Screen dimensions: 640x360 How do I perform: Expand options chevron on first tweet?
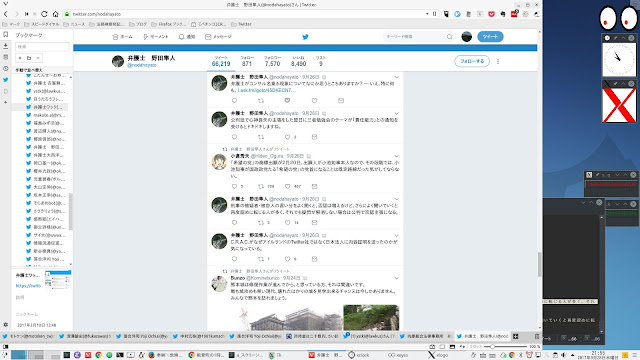point(396,77)
